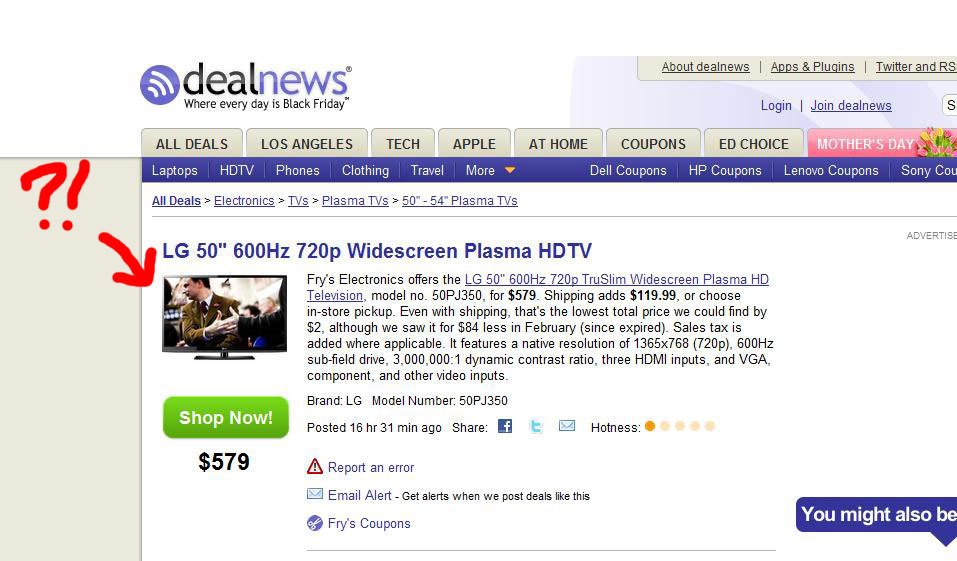957x561 pixels.
Task: Click the Fry's Coupons scissors icon
Action: pyautogui.click(x=314, y=523)
